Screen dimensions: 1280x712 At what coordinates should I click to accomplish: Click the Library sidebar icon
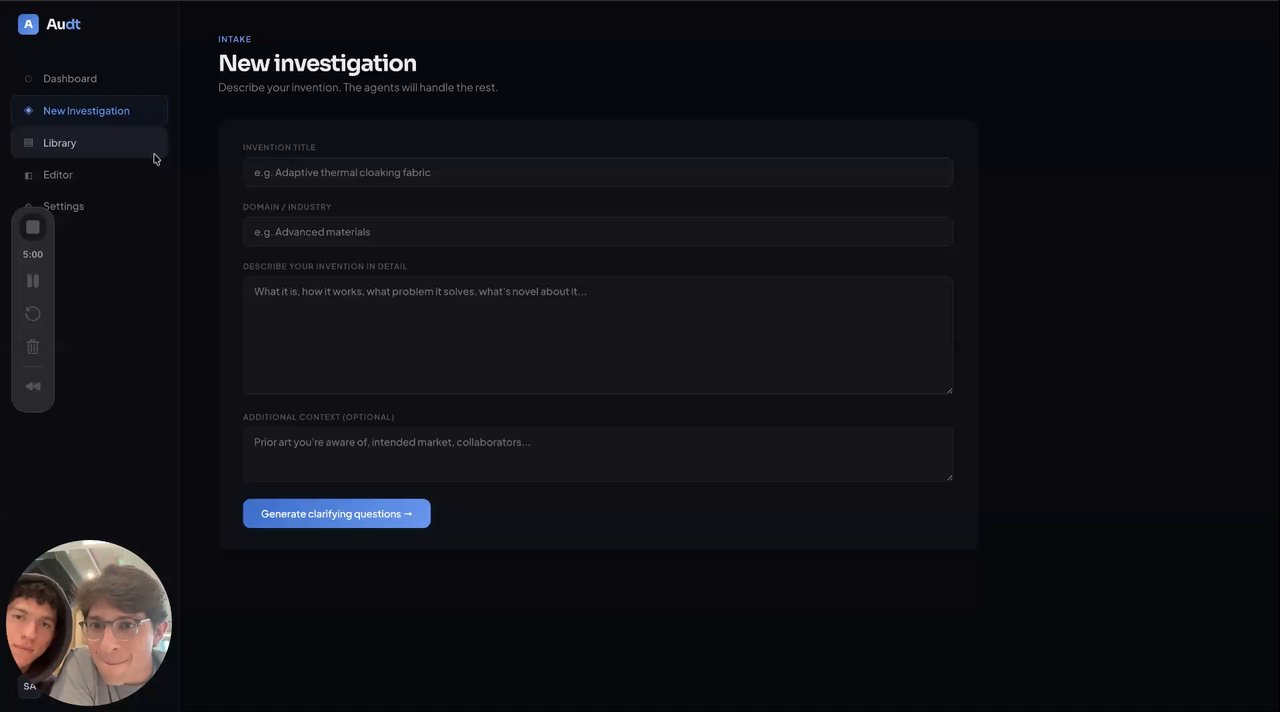click(28, 143)
